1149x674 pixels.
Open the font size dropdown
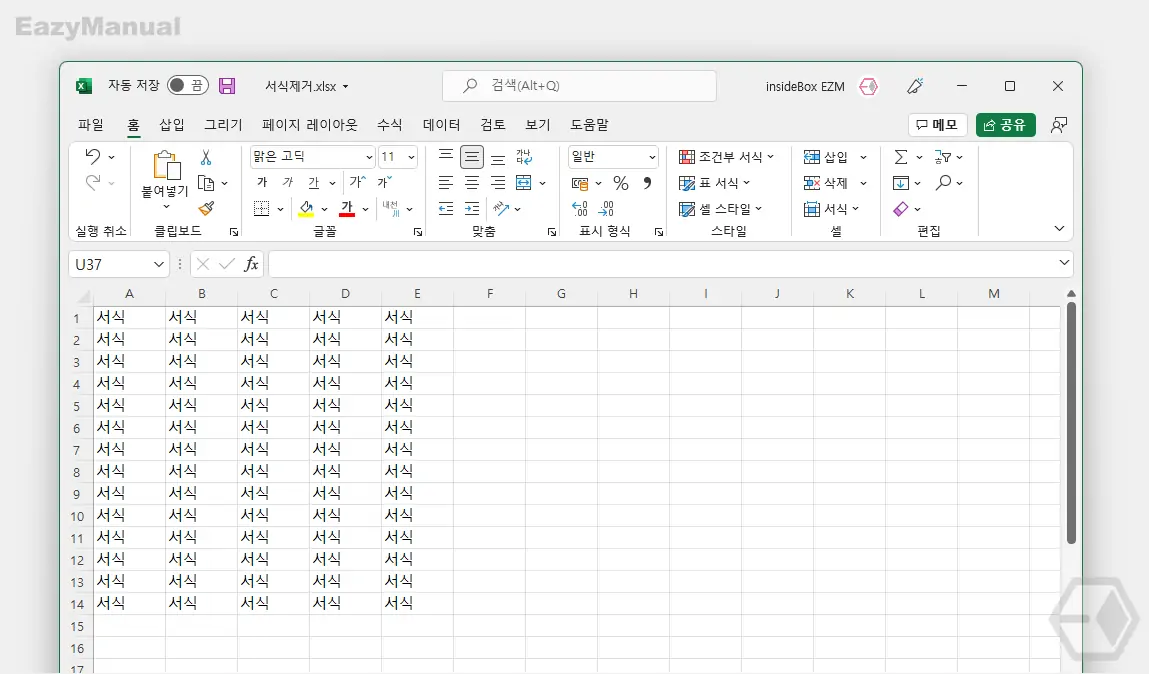(x=411, y=157)
